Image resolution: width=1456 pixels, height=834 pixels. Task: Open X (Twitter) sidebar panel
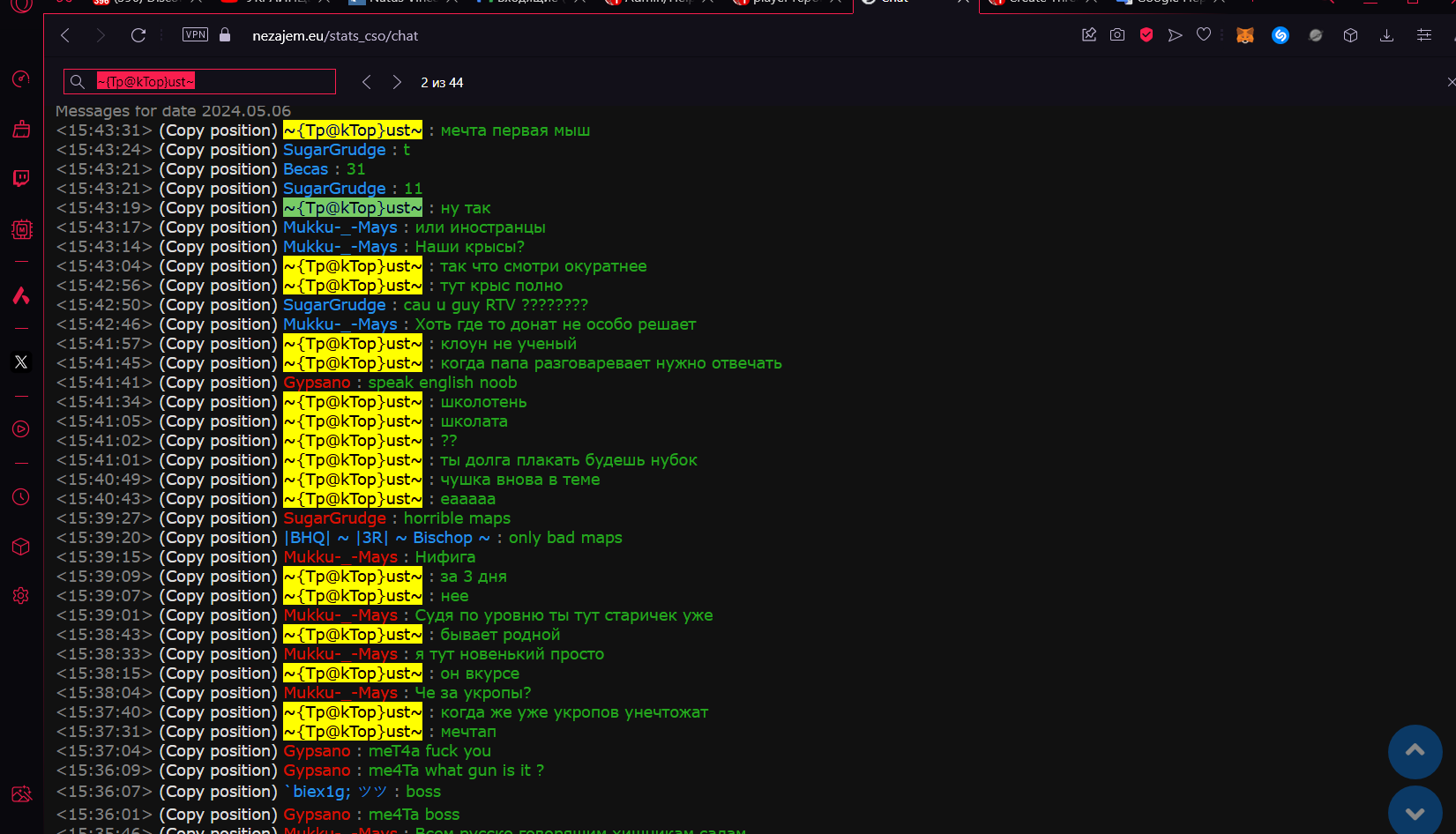[x=21, y=362]
